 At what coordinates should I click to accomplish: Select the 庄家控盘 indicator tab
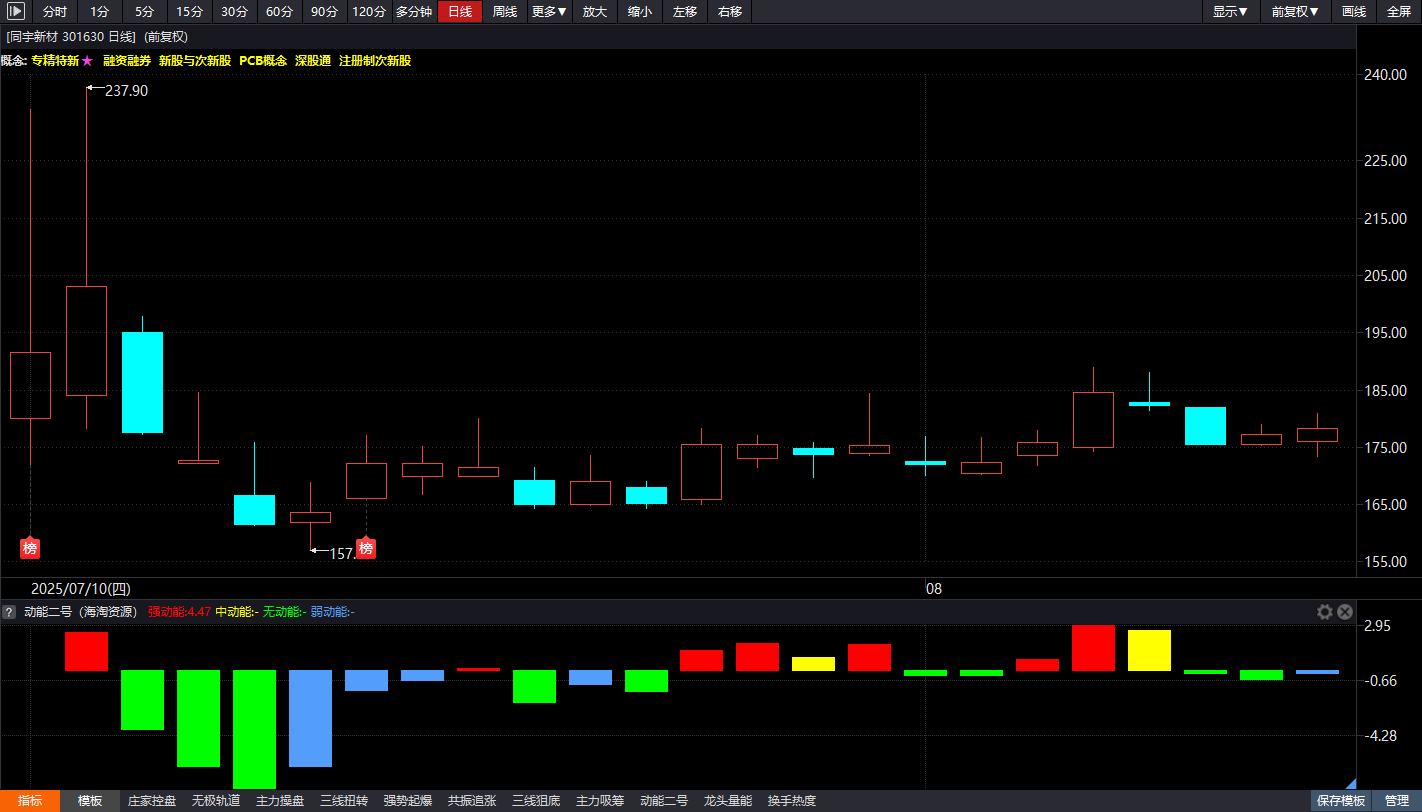click(152, 801)
